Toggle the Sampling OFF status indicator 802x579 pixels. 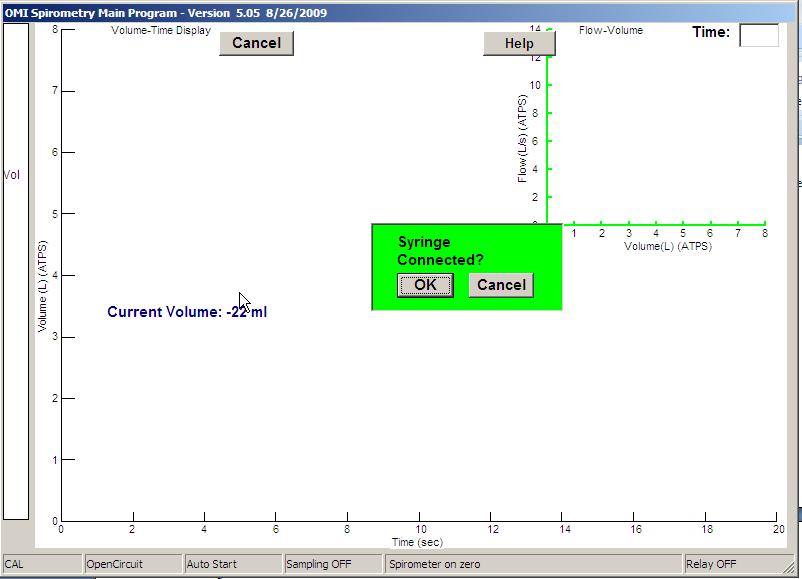tap(334, 564)
